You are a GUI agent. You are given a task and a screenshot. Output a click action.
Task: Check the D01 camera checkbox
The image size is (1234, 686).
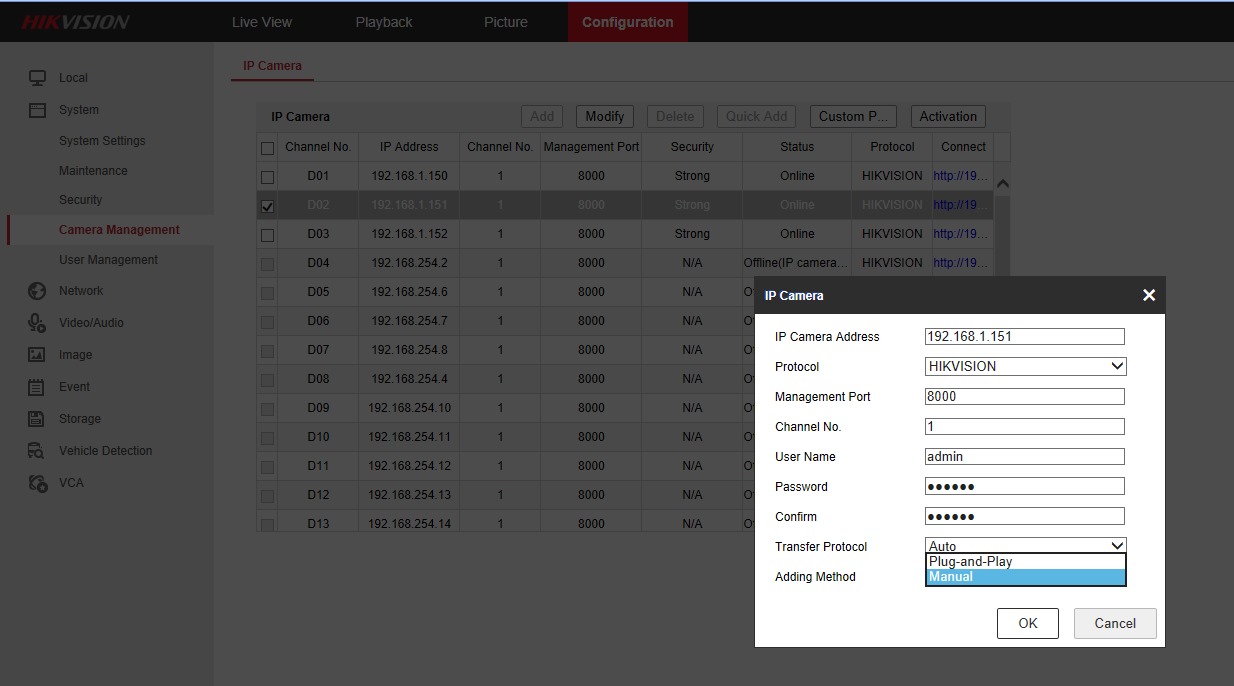[267, 177]
